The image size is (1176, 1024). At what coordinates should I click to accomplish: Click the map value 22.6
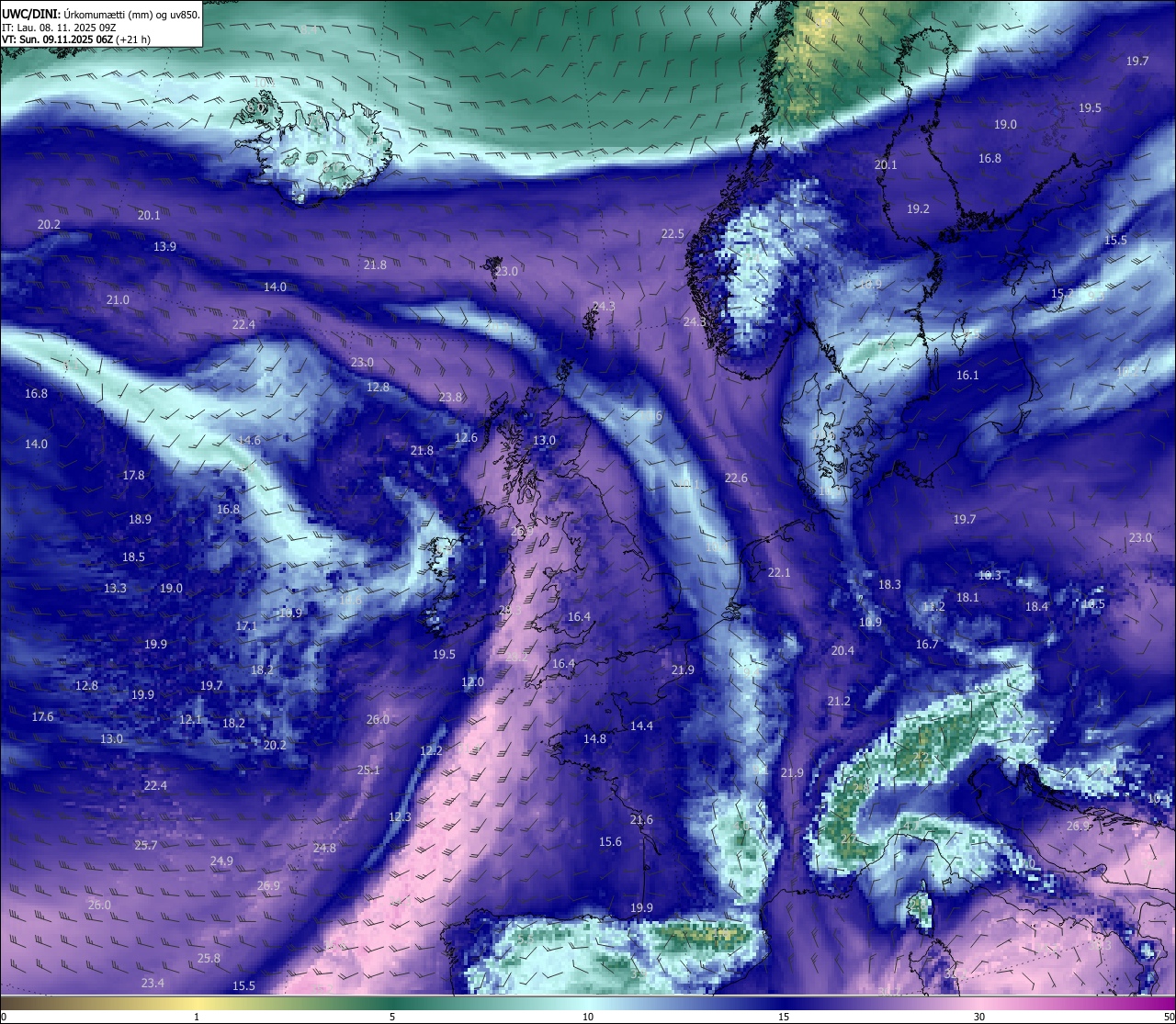tap(736, 478)
